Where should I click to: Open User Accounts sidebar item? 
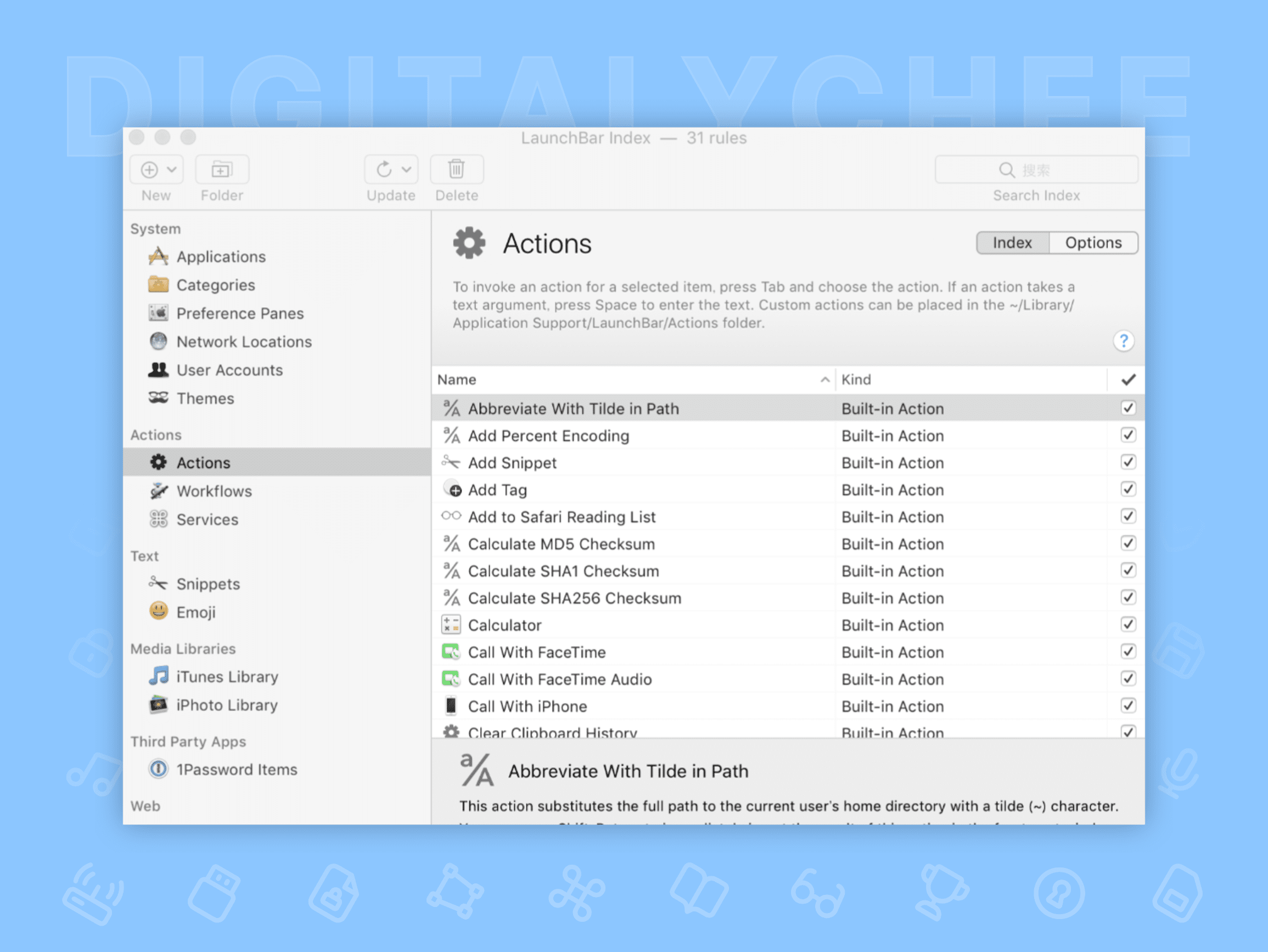point(229,370)
